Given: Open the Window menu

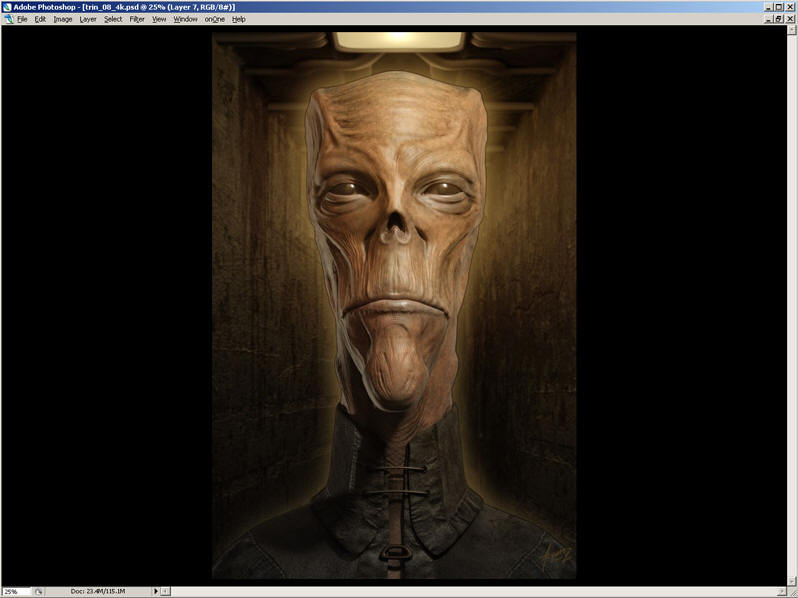Looking at the screenshot, I should point(185,19).
